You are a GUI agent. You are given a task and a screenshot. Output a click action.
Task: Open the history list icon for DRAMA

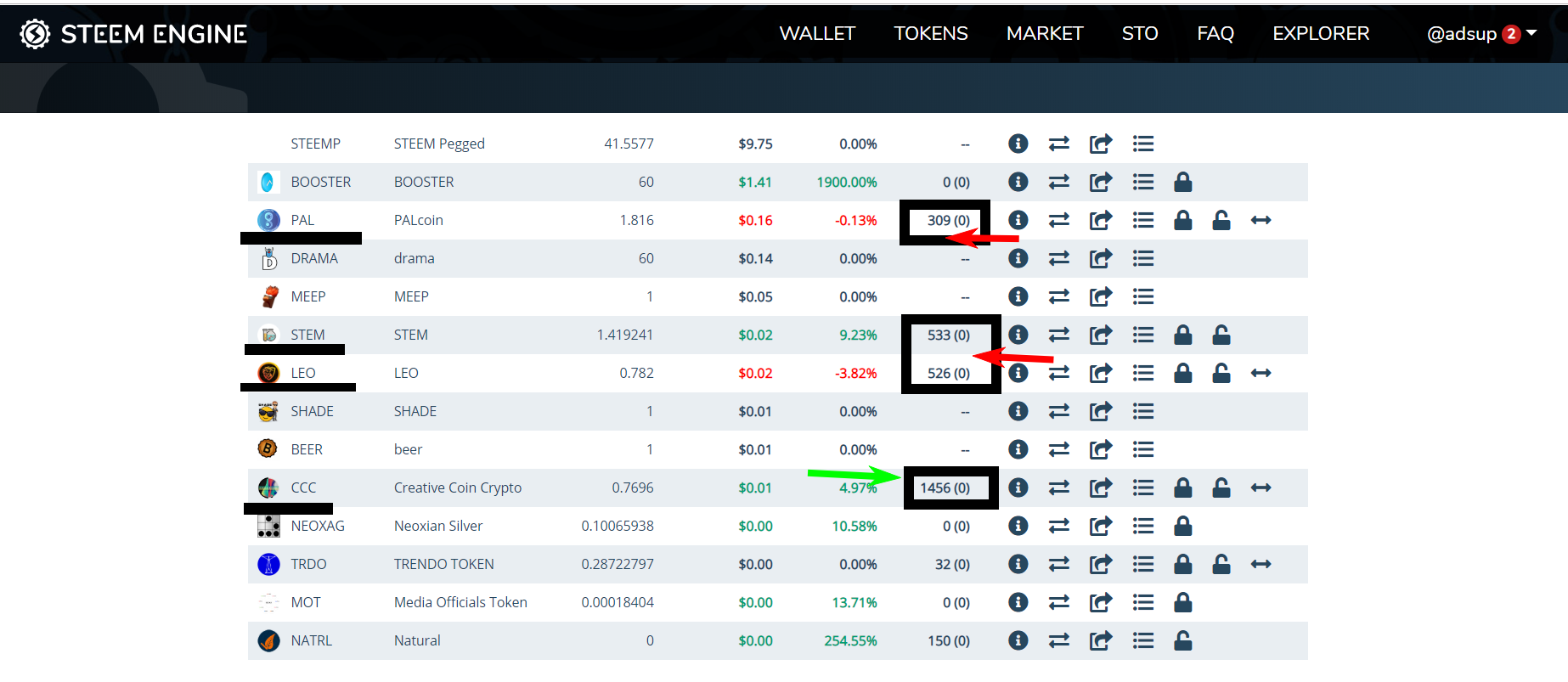click(1142, 258)
